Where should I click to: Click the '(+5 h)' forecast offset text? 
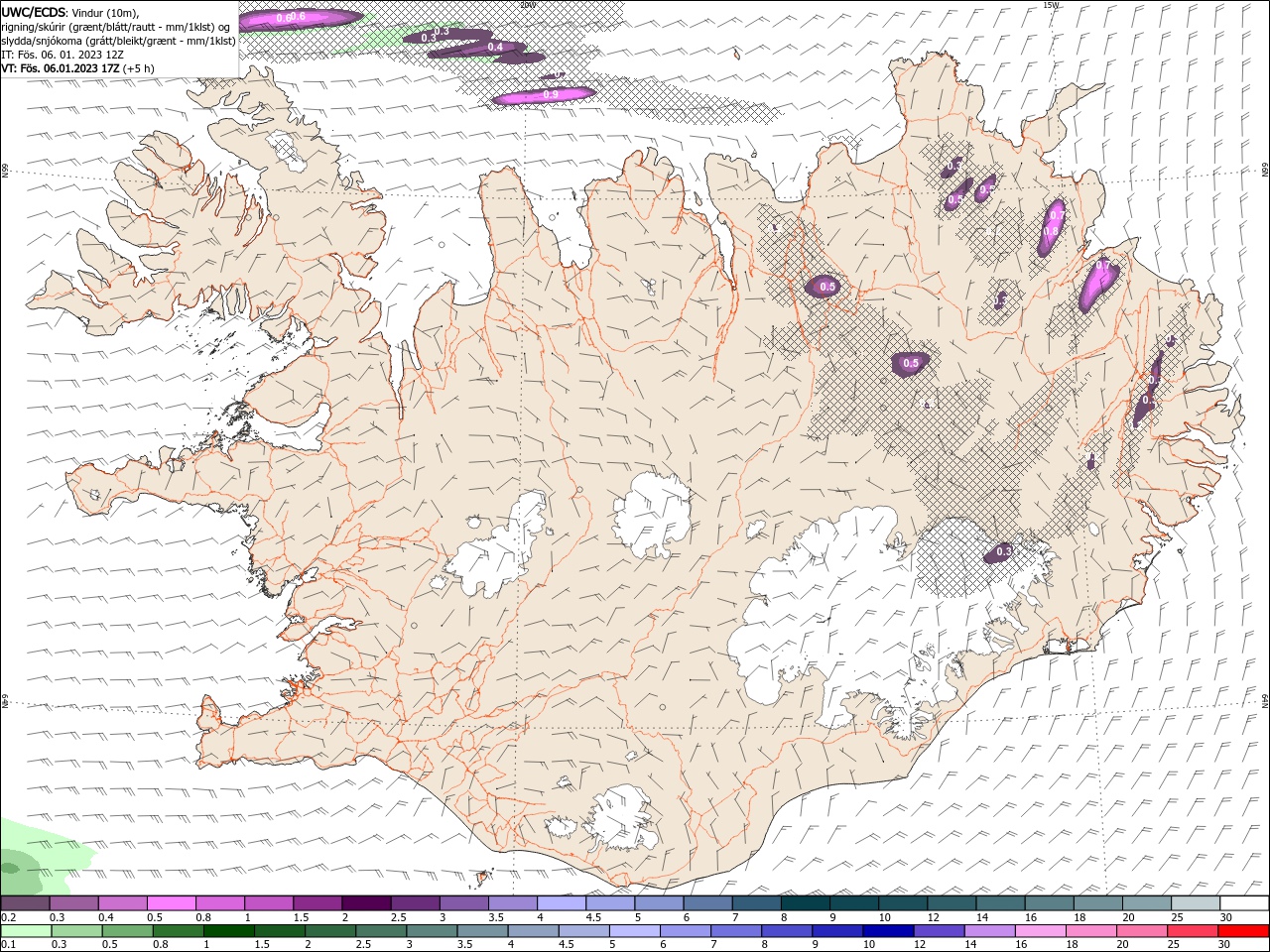(x=140, y=68)
